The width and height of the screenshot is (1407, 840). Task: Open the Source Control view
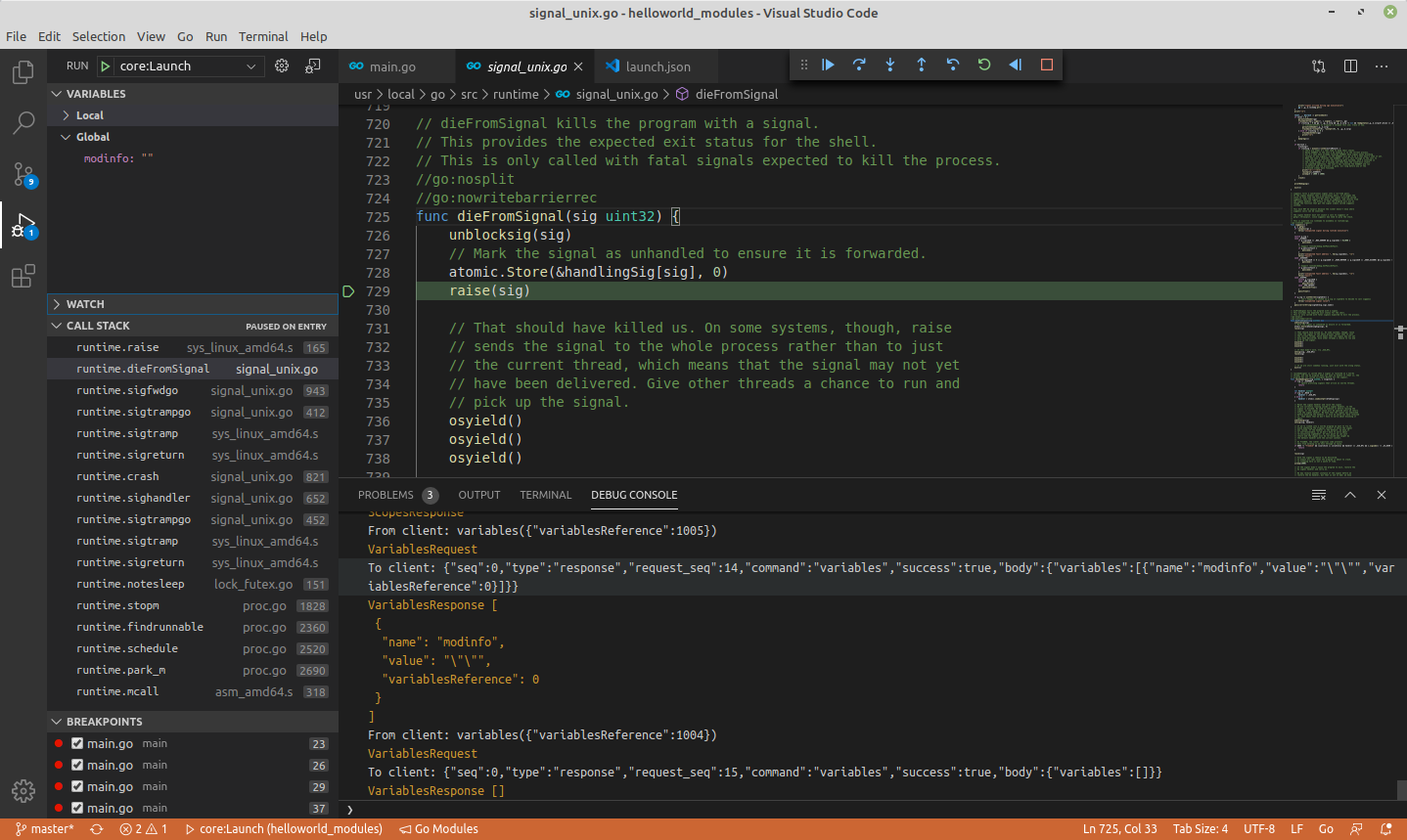[23, 174]
